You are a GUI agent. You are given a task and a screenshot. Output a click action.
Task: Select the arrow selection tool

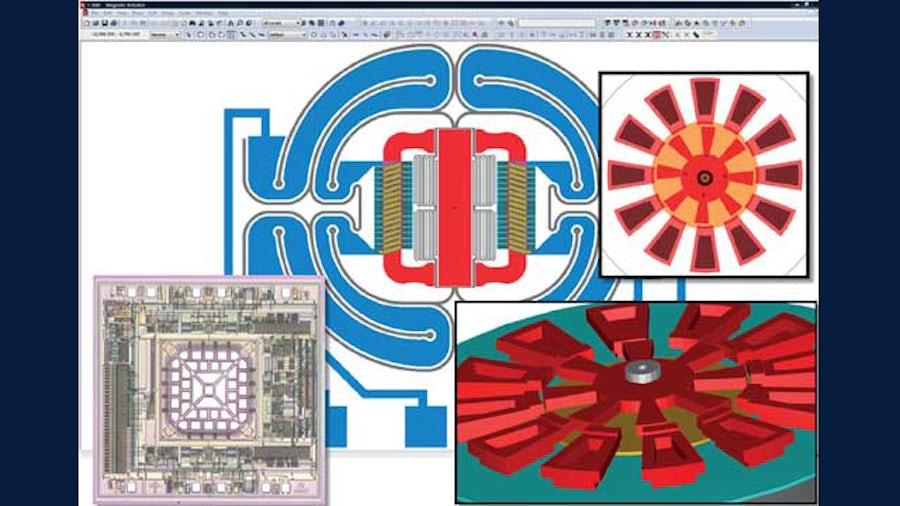(x=189, y=35)
